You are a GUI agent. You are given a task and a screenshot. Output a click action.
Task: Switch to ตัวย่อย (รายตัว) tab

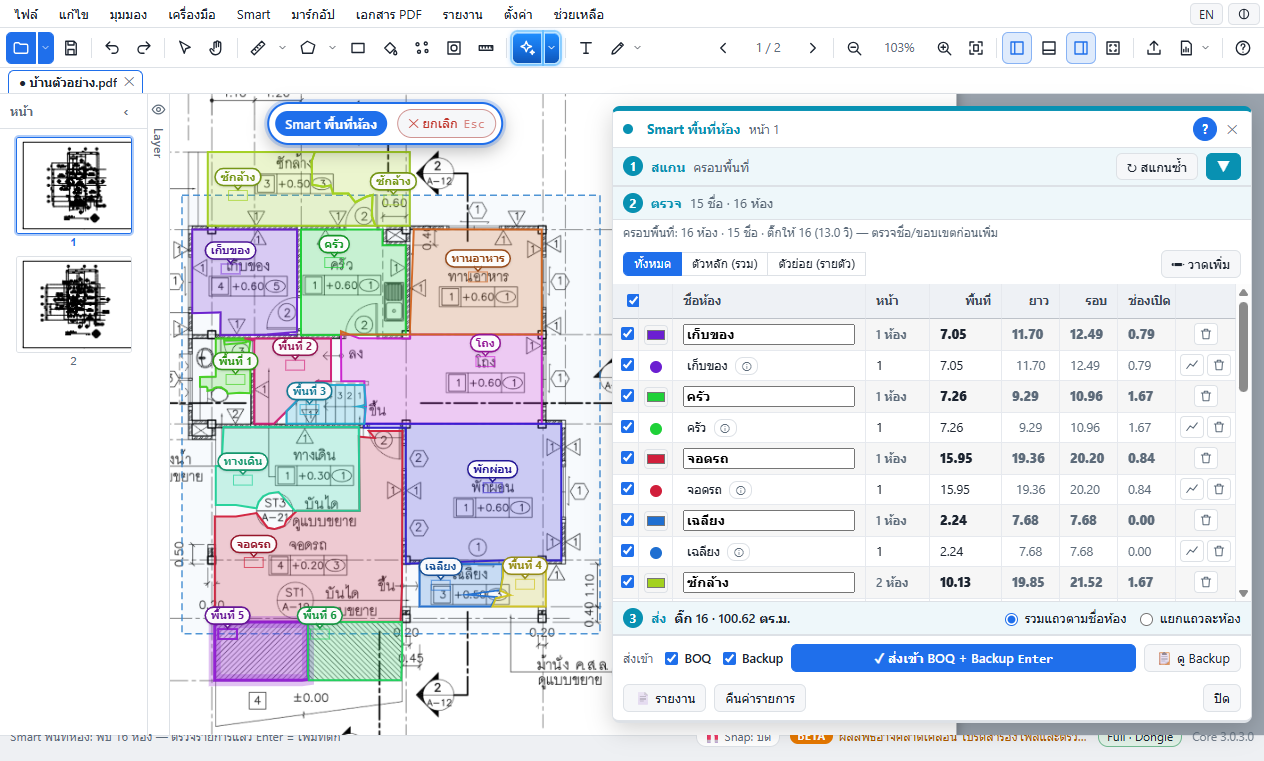pyautogui.click(x=816, y=264)
